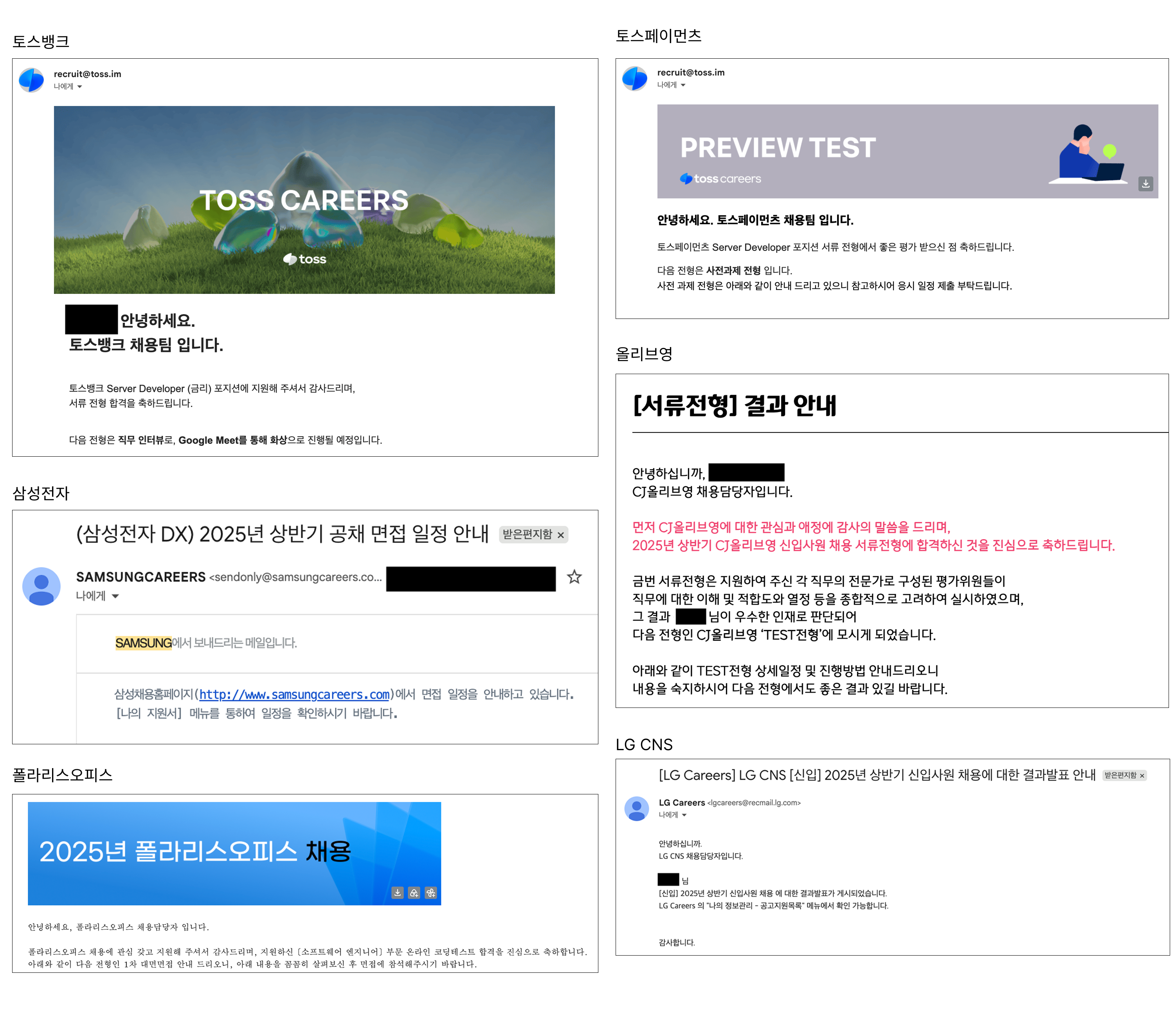This screenshot has height=1019, width=1176.
Task: Click the '토스페이먼츠' section title
Action: [659, 35]
